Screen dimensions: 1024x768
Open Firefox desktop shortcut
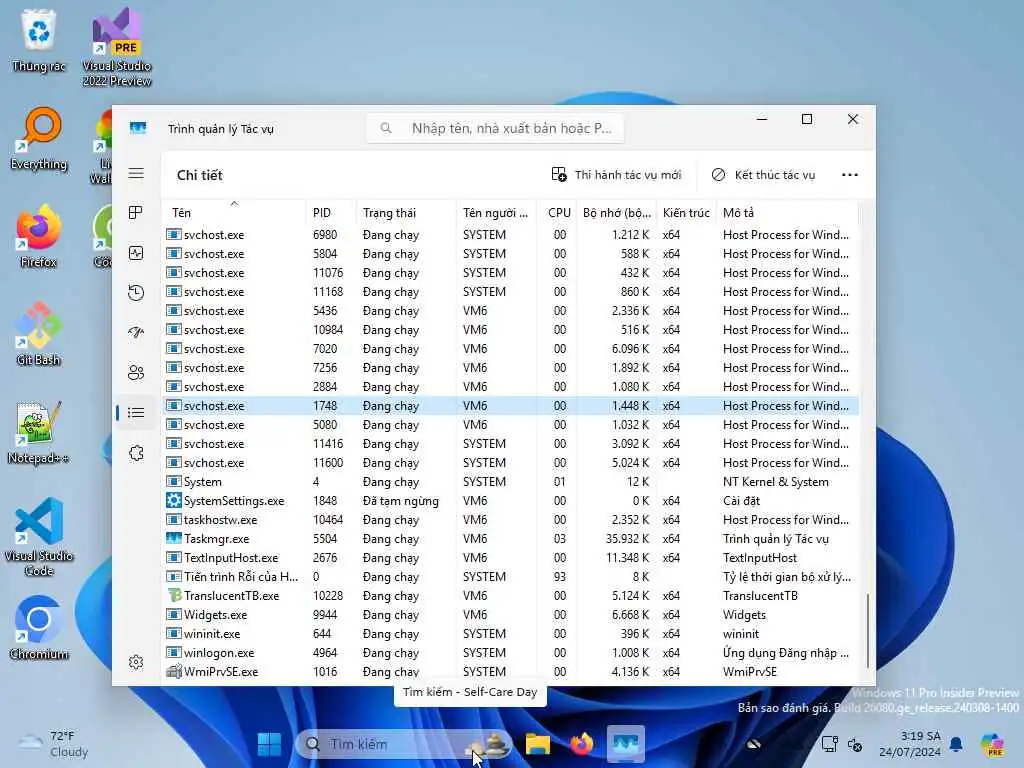coord(39,237)
